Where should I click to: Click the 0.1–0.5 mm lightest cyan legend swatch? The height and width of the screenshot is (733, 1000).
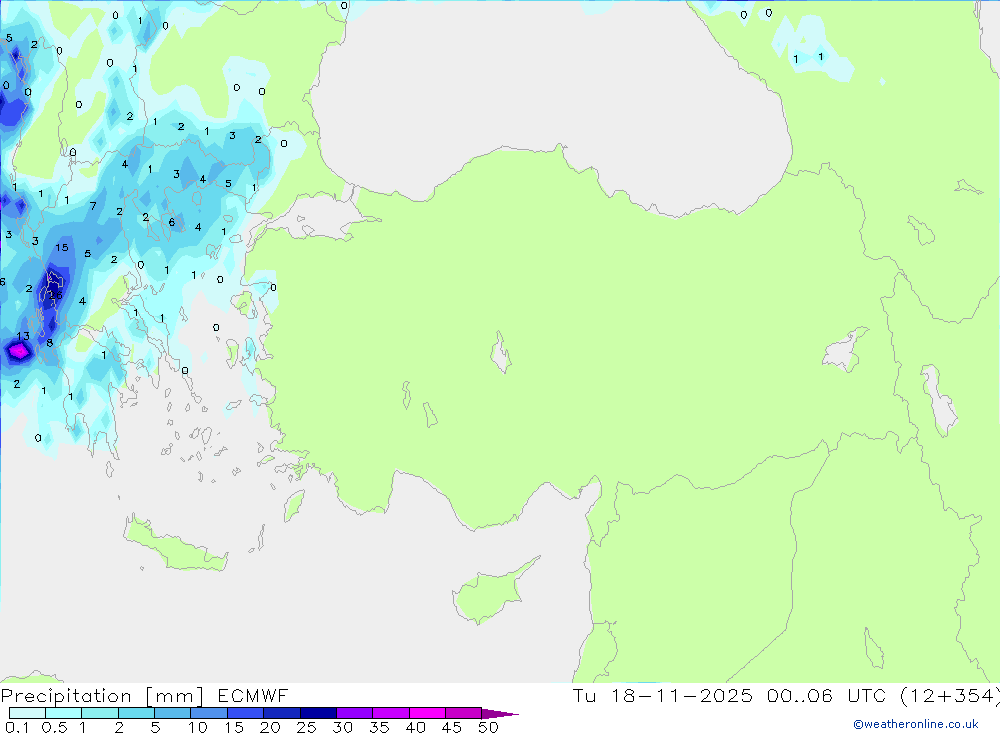tap(27, 713)
